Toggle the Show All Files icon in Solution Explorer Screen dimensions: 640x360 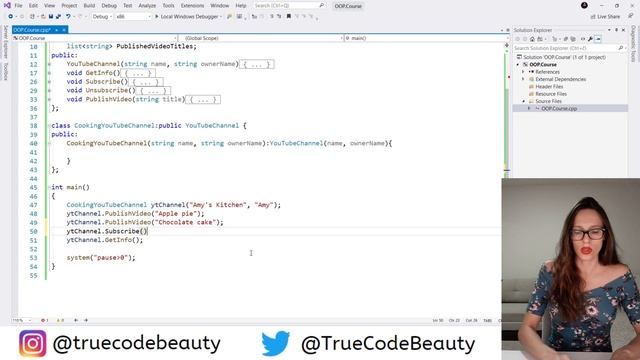tap(573, 39)
